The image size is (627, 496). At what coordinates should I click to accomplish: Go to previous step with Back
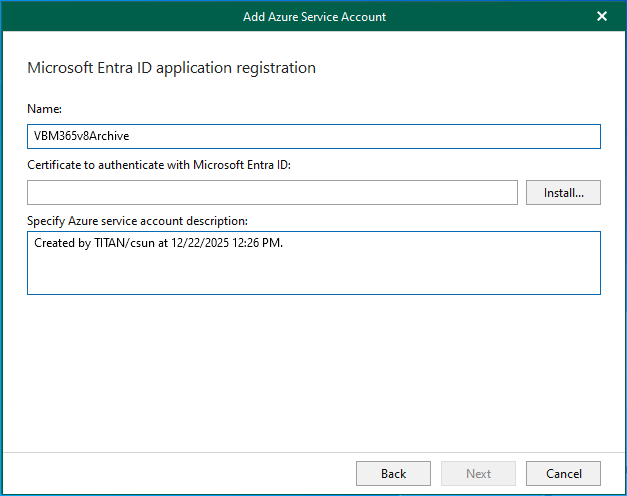pos(393,473)
